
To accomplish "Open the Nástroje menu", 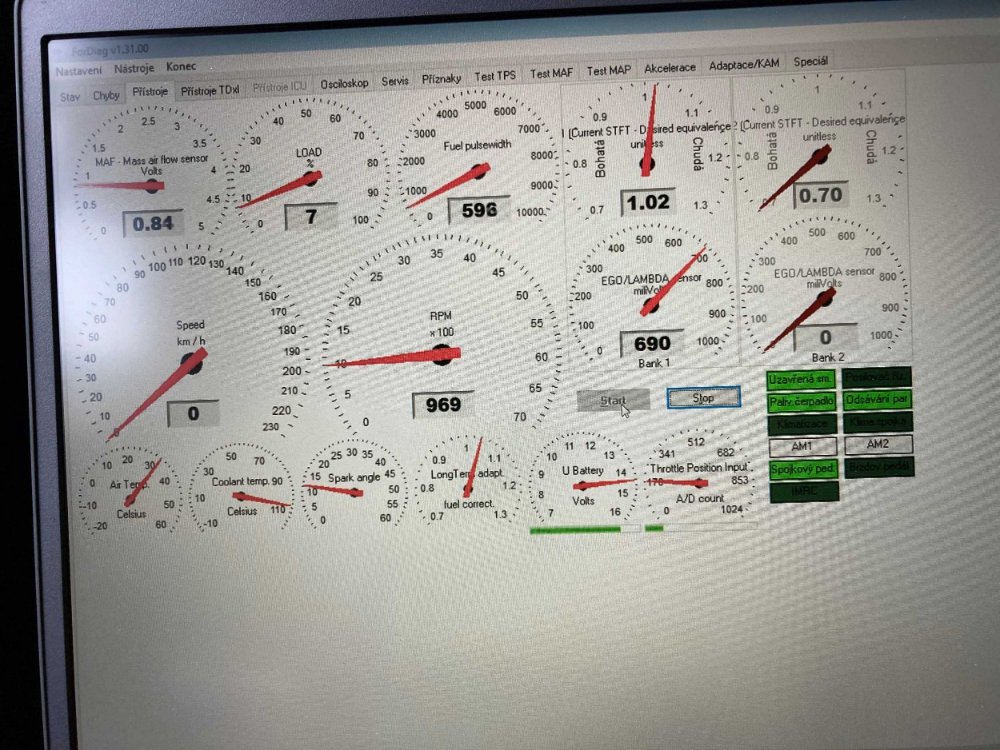I will click(x=133, y=68).
